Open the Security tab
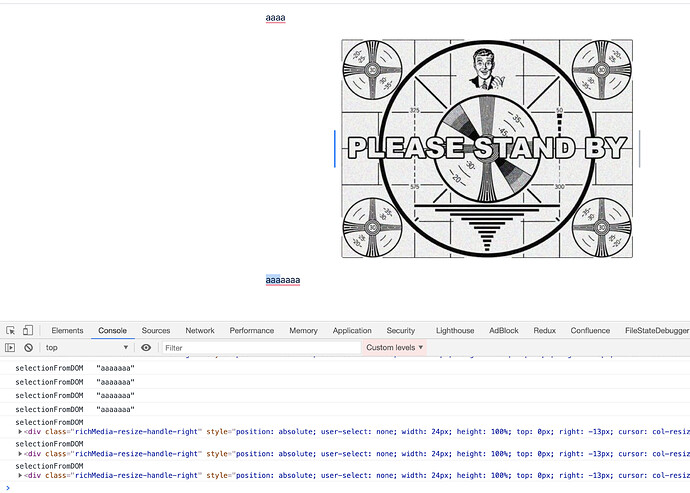This screenshot has height=493, width=690. point(401,331)
